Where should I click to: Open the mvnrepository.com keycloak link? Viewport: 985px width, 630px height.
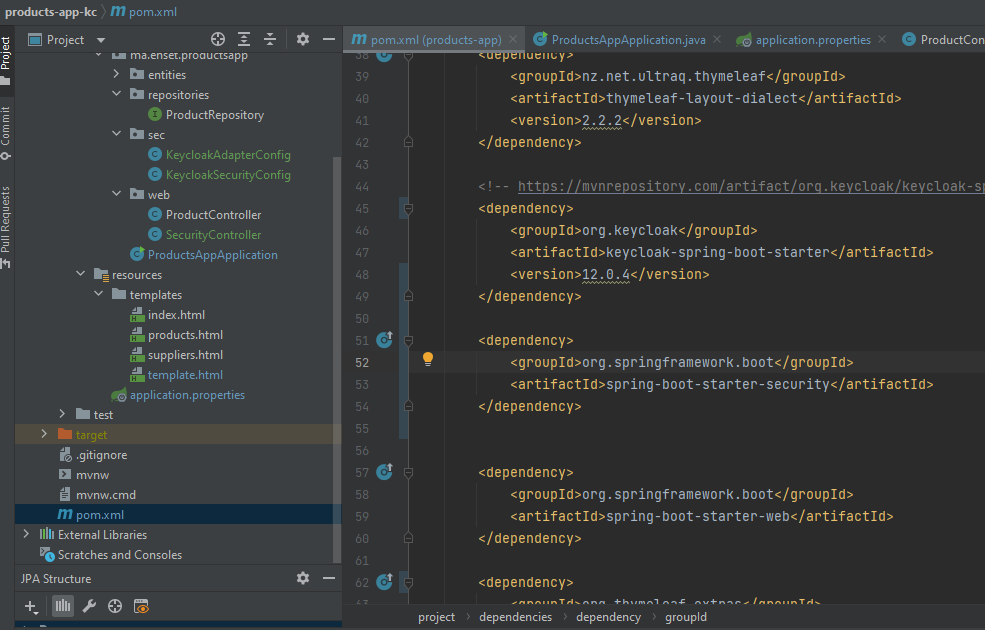[751, 187]
